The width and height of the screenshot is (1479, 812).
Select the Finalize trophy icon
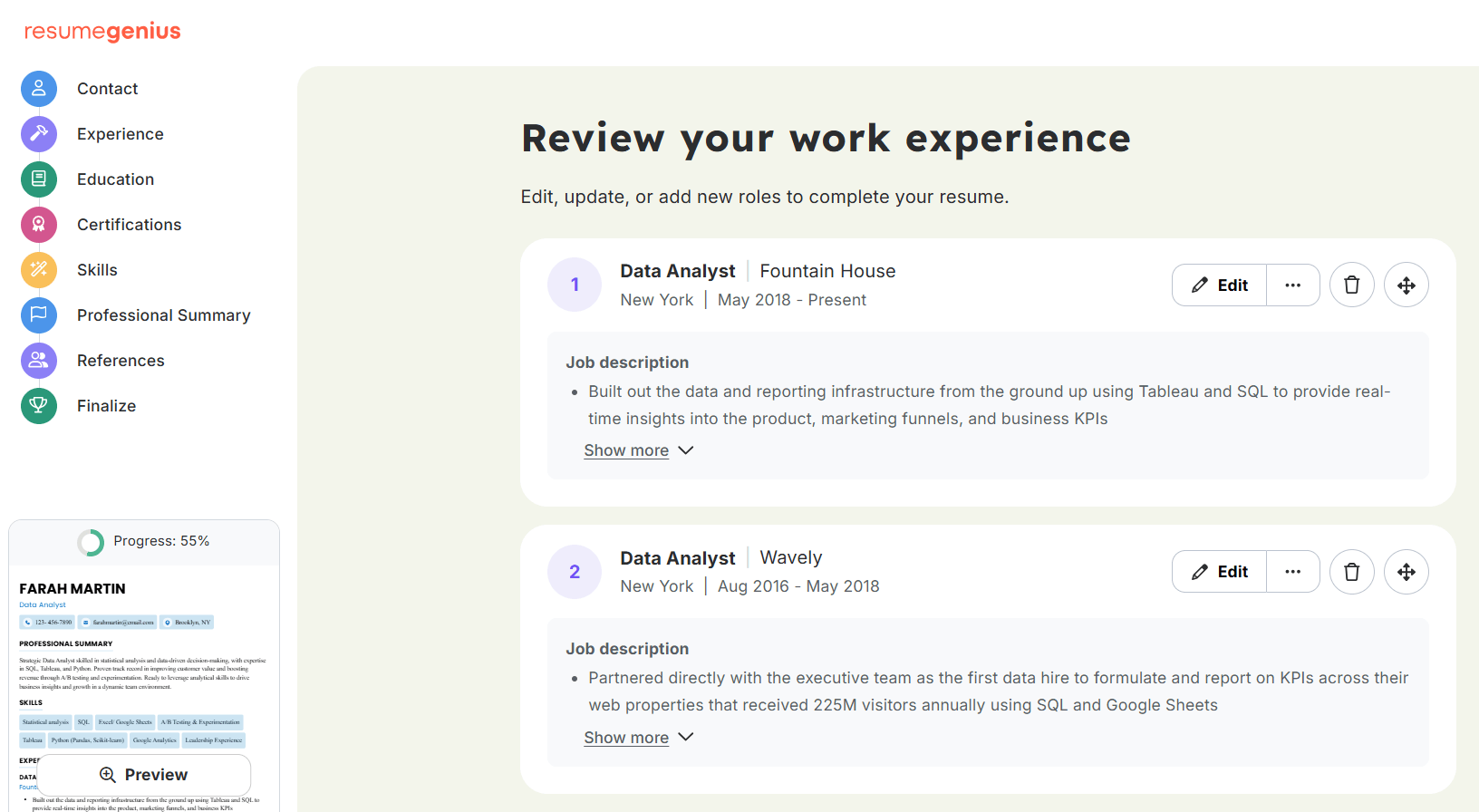pos(38,405)
